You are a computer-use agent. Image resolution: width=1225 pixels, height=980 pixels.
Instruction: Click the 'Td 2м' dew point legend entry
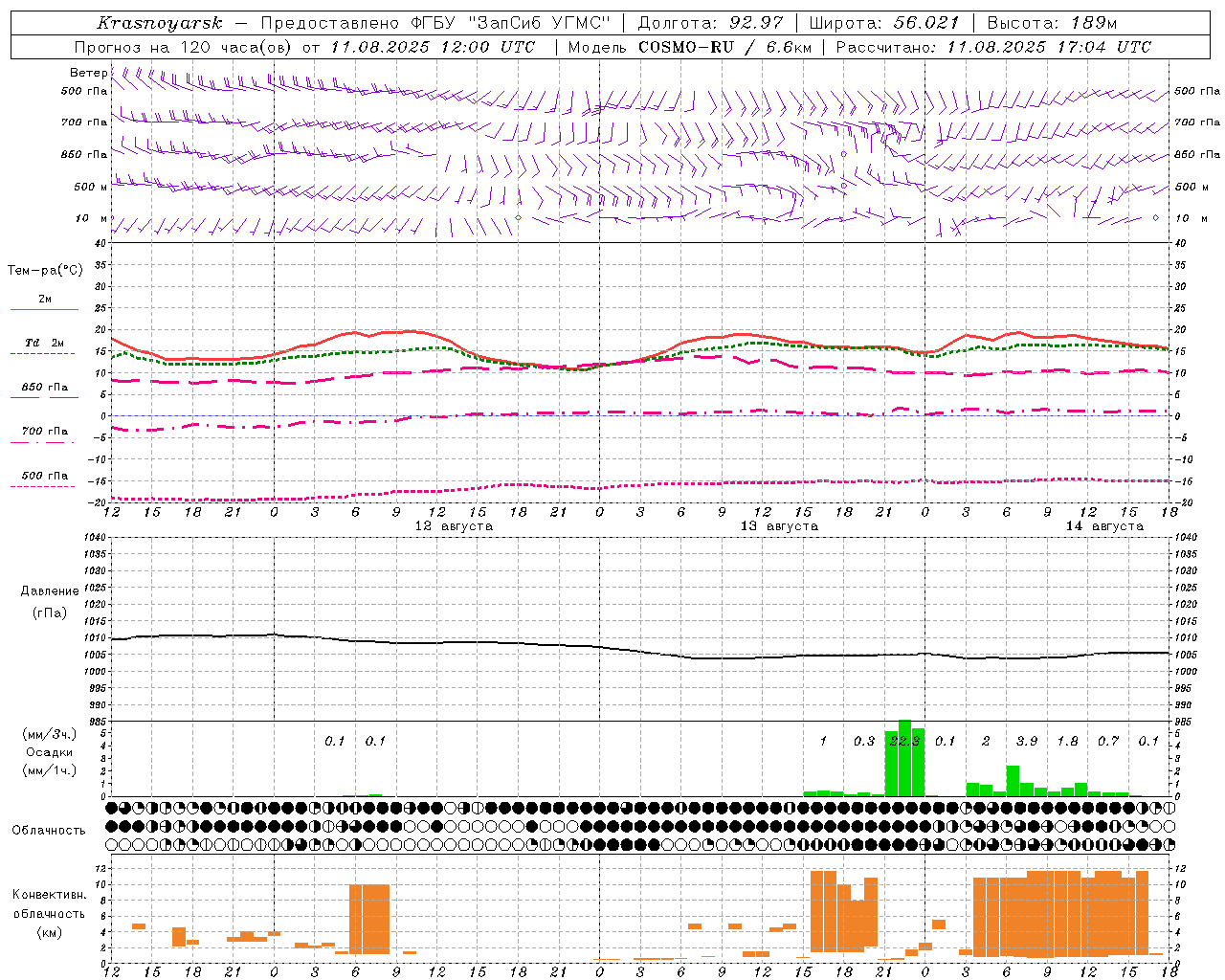[44, 343]
